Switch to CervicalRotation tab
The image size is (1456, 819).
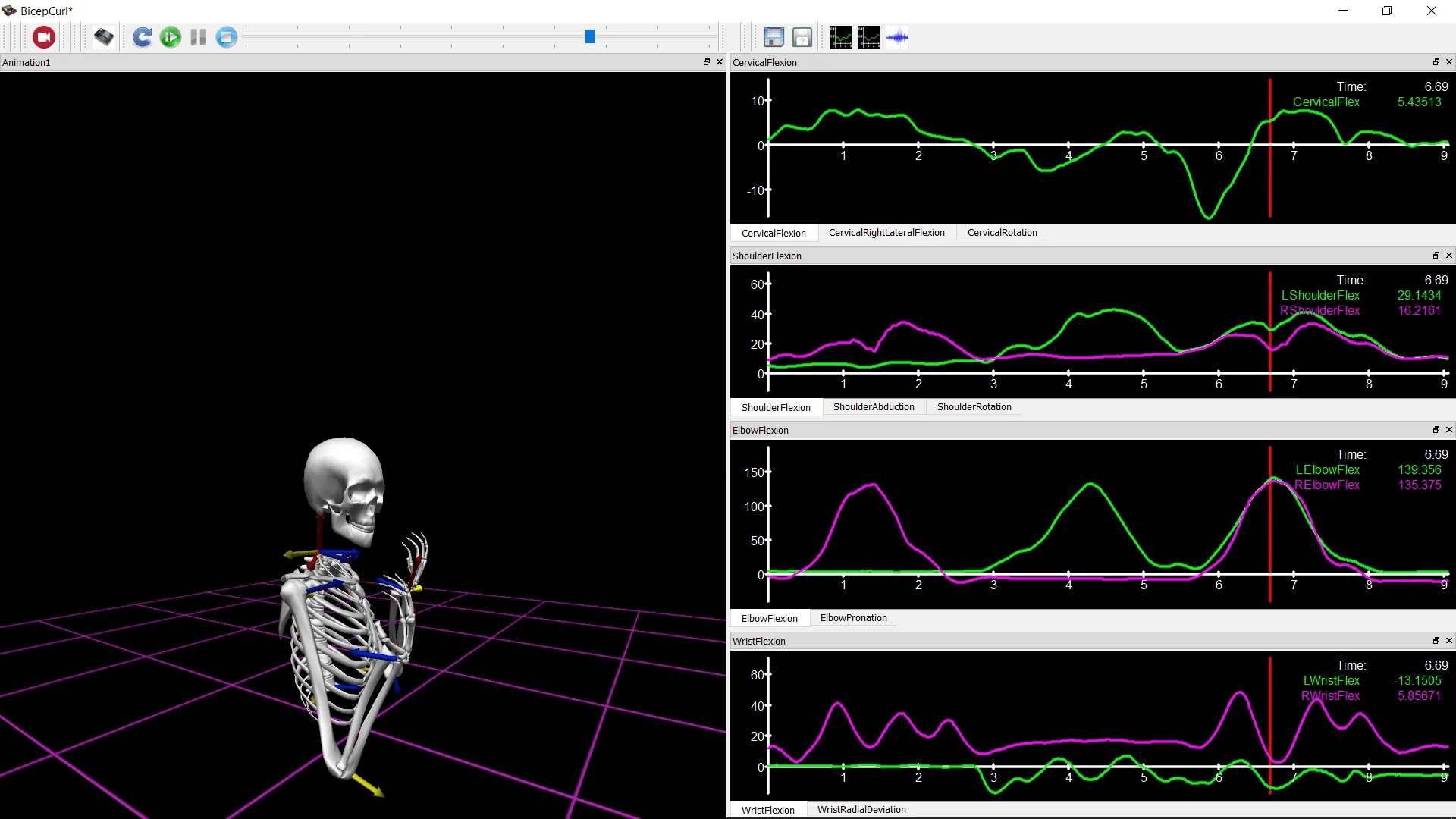point(1002,233)
